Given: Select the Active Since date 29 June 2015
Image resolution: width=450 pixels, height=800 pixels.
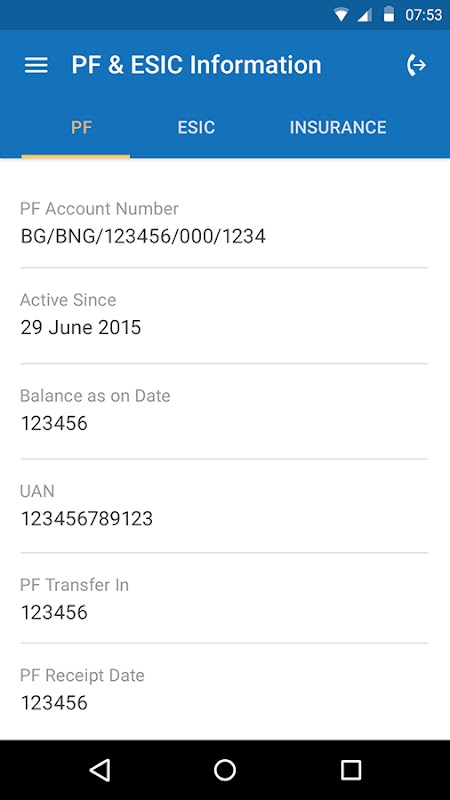Looking at the screenshot, I should (81, 327).
